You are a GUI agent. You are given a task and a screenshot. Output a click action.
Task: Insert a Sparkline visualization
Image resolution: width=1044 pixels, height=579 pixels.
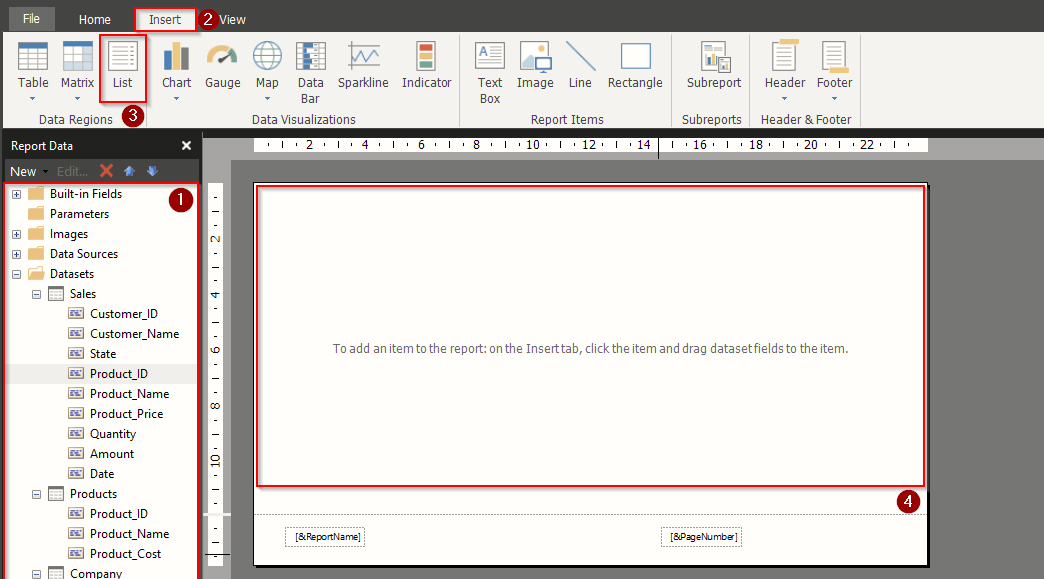pos(363,62)
